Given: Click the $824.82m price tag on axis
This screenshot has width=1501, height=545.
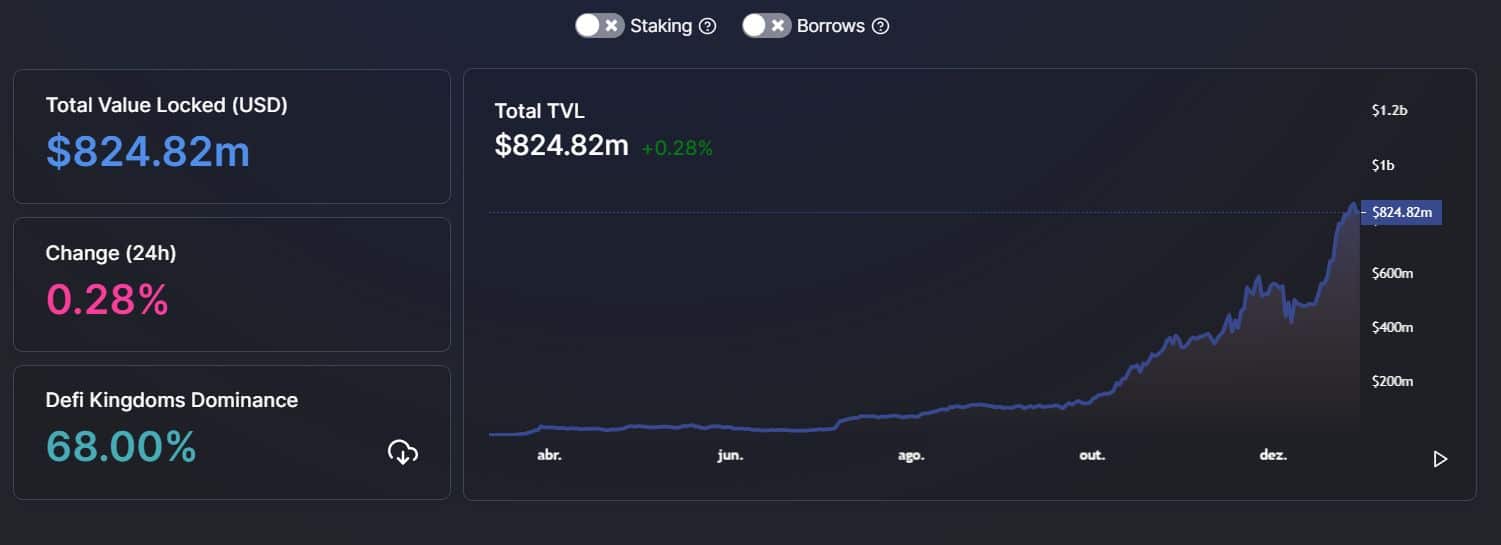Looking at the screenshot, I should [x=1401, y=212].
